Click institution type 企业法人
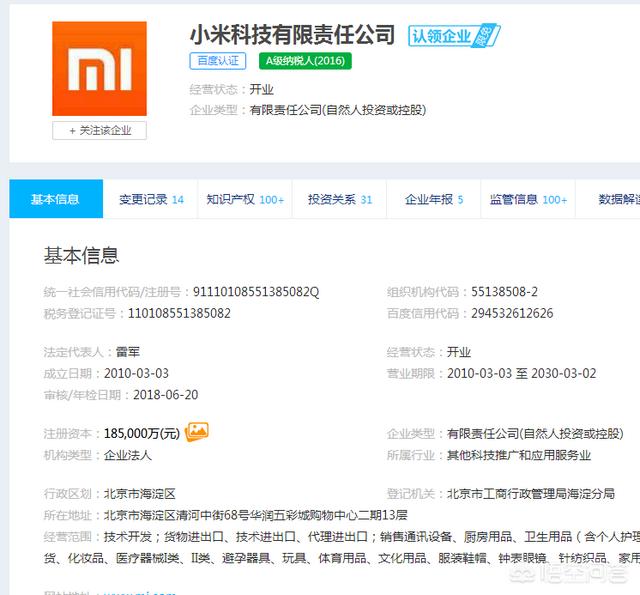This screenshot has width=640, height=595. coord(128,455)
